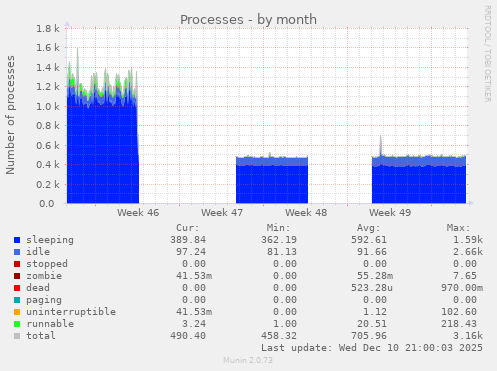Click uninterruptible average value 1.12

coord(375,312)
